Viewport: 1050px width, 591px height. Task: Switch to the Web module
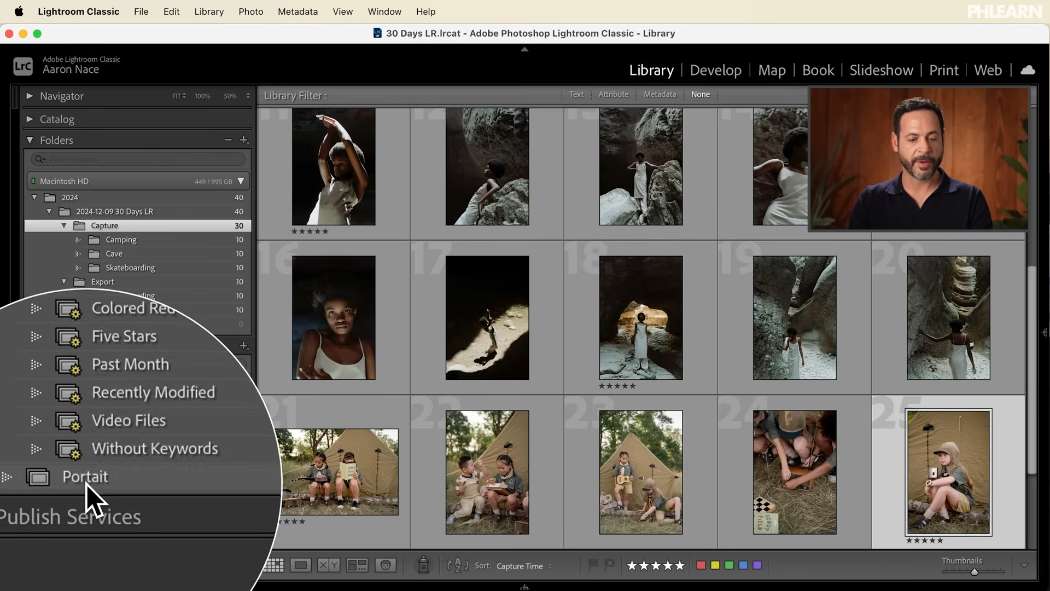click(988, 70)
